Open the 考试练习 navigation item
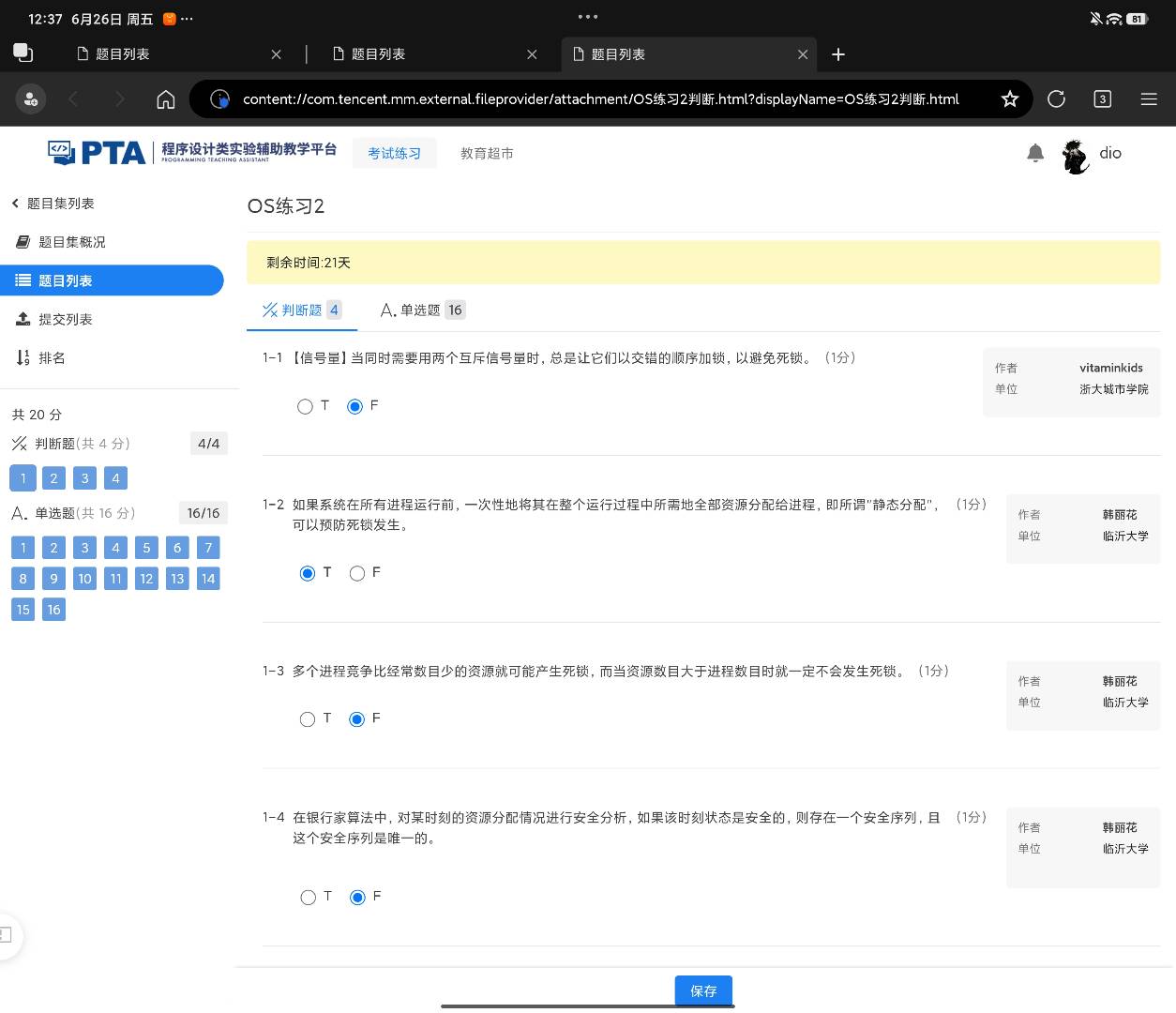The width and height of the screenshot is (1176, 1013). [x=395, y=153]
